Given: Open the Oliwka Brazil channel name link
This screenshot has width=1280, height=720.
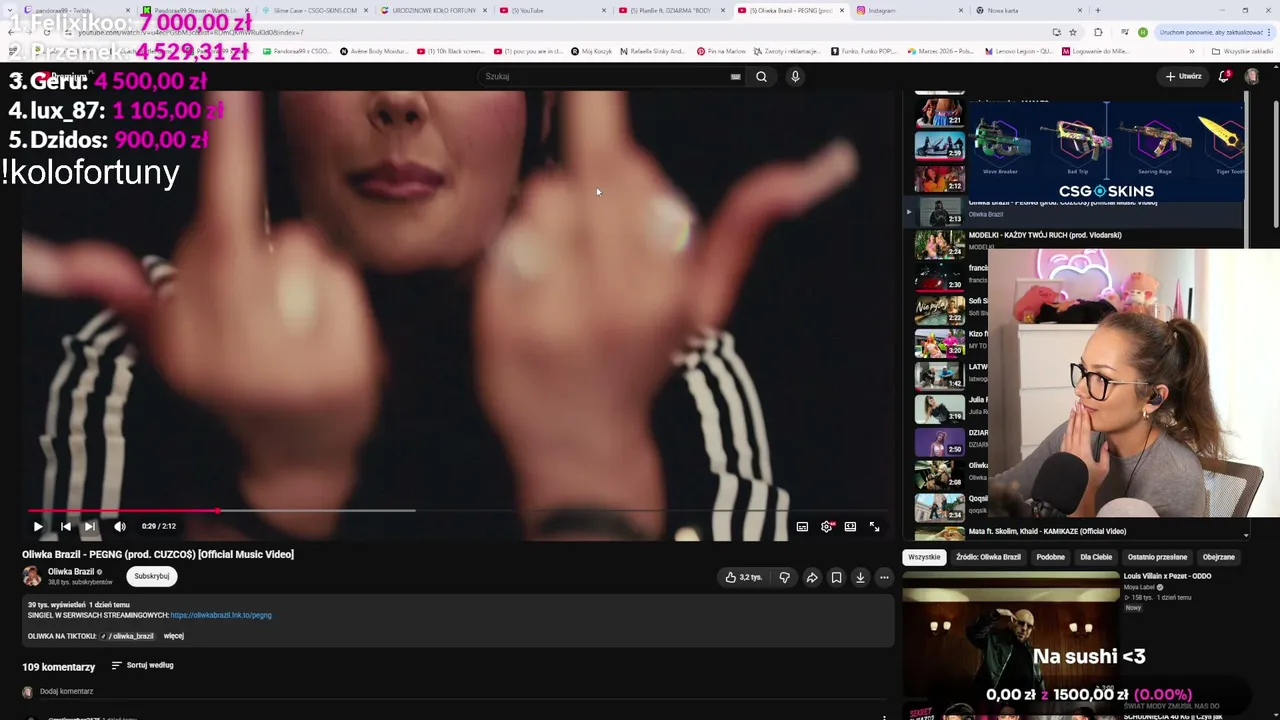Looking at the screenshot, I should (x=71, y=572).
